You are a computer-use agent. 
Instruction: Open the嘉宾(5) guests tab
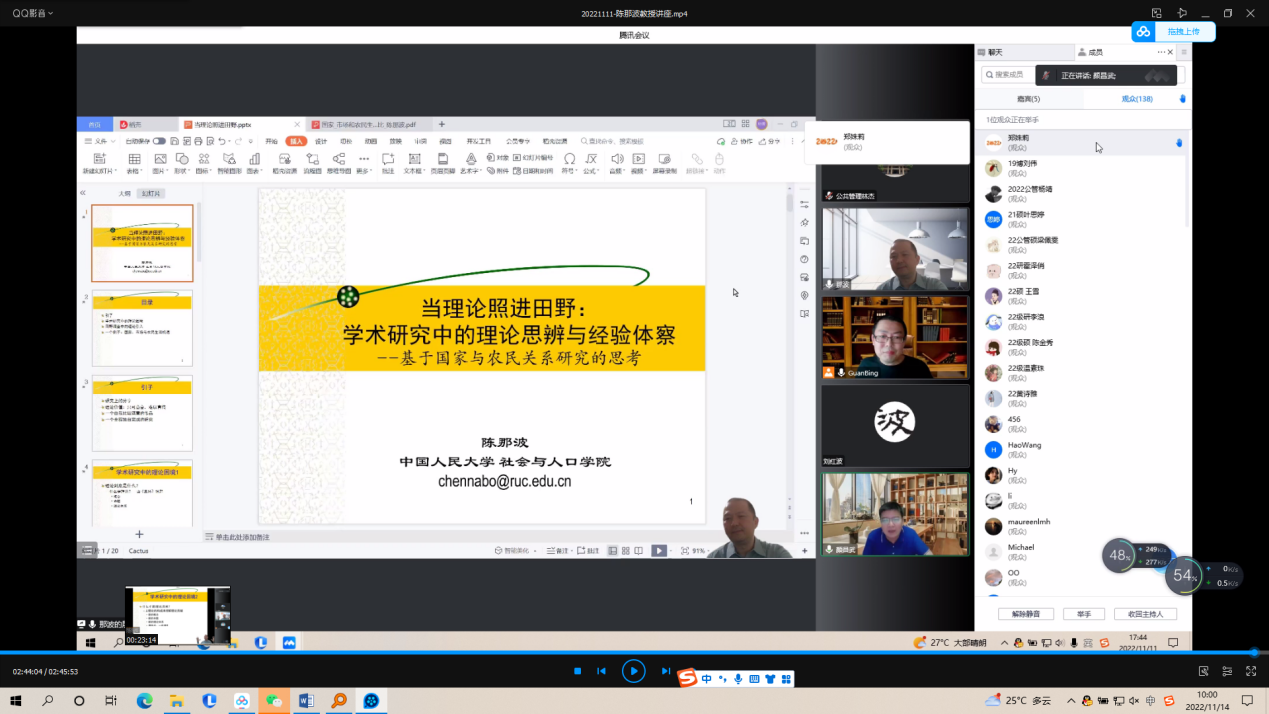[1028, 99]
